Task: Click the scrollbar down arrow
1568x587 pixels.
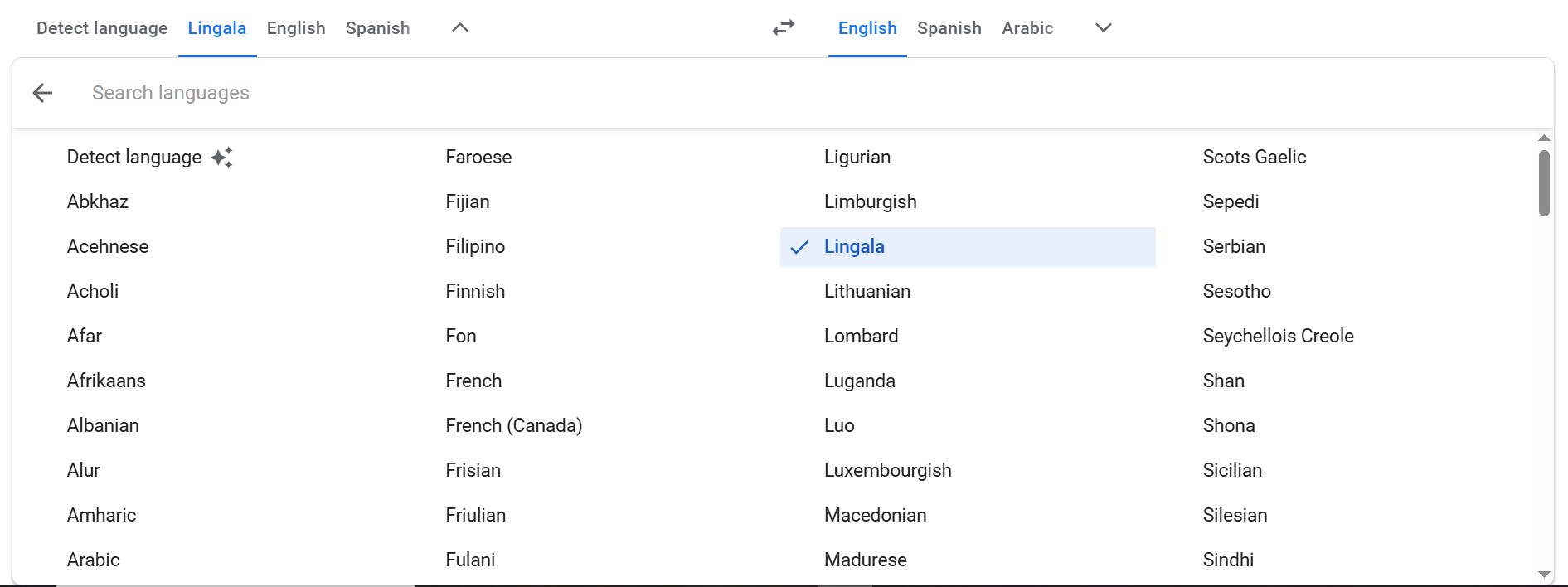Action: coord(1543,574)
